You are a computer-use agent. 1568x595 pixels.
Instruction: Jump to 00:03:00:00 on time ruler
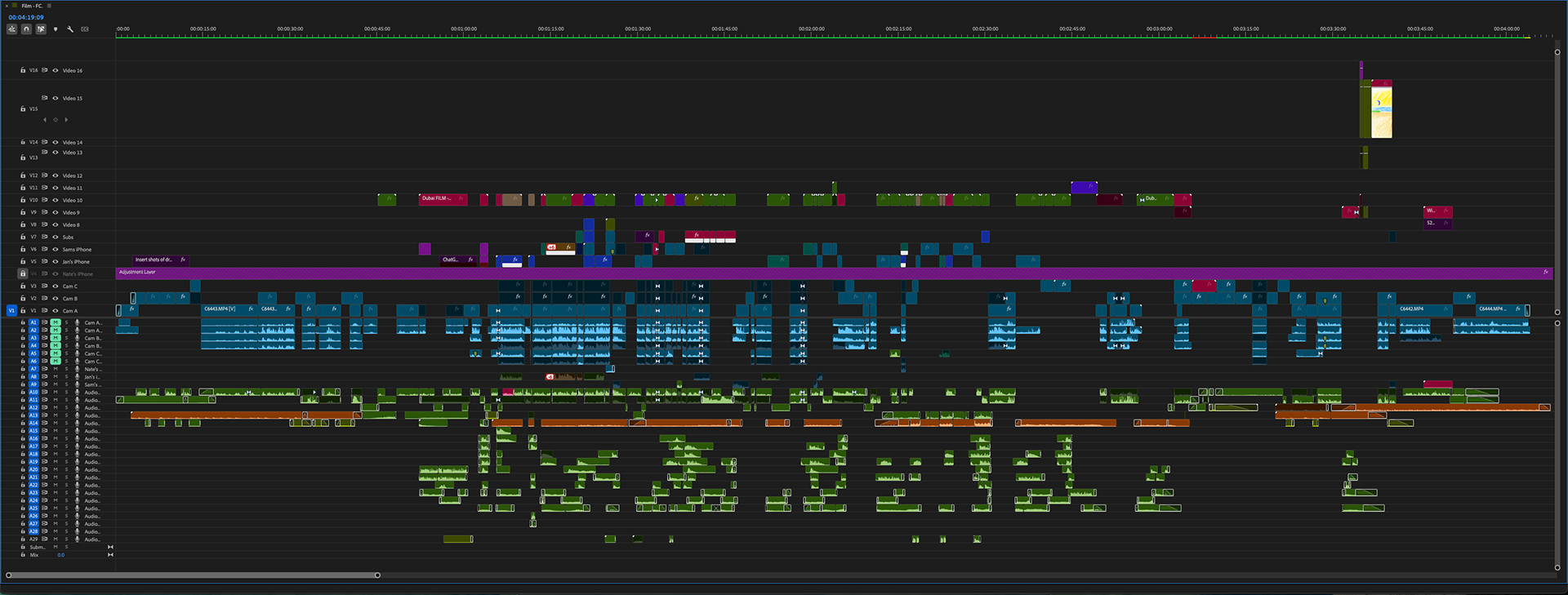(1159, 29)
